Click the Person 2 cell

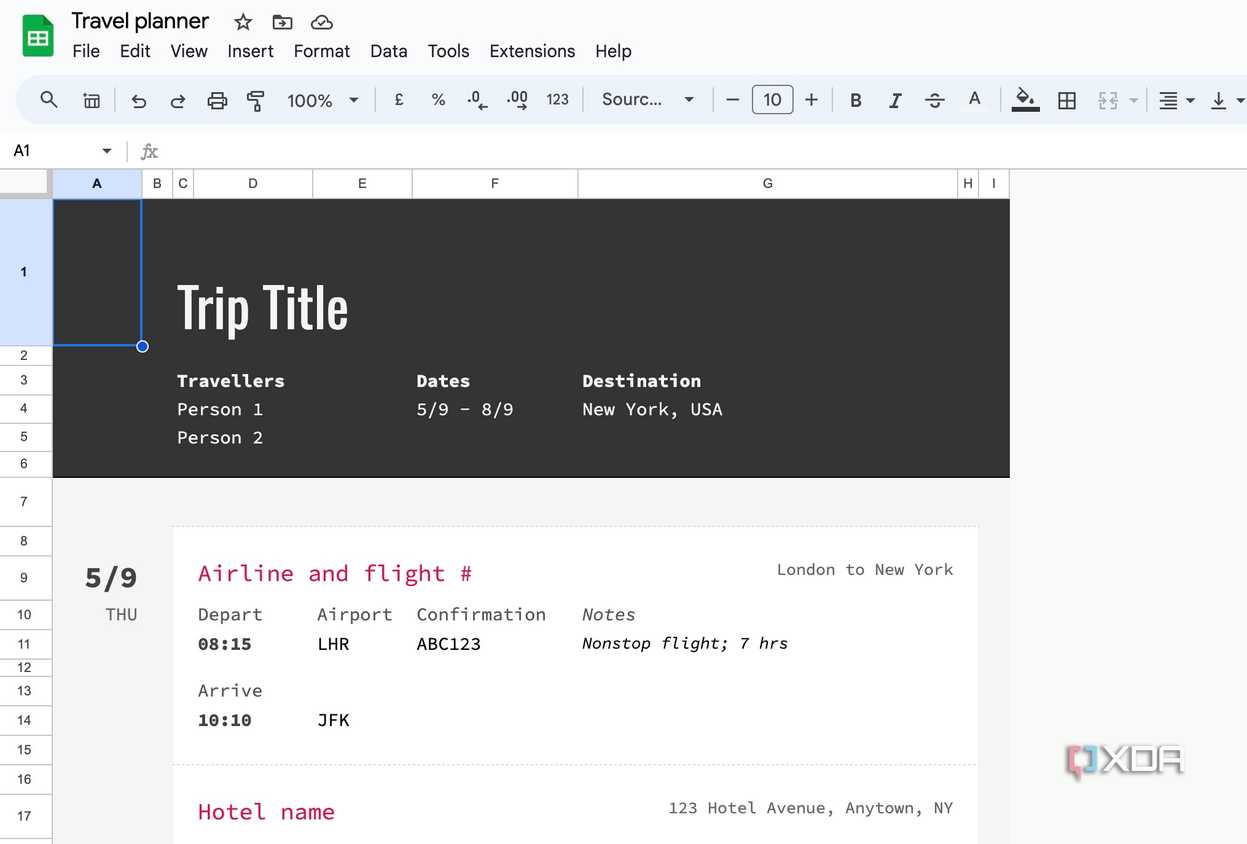(x=220, y=437)
